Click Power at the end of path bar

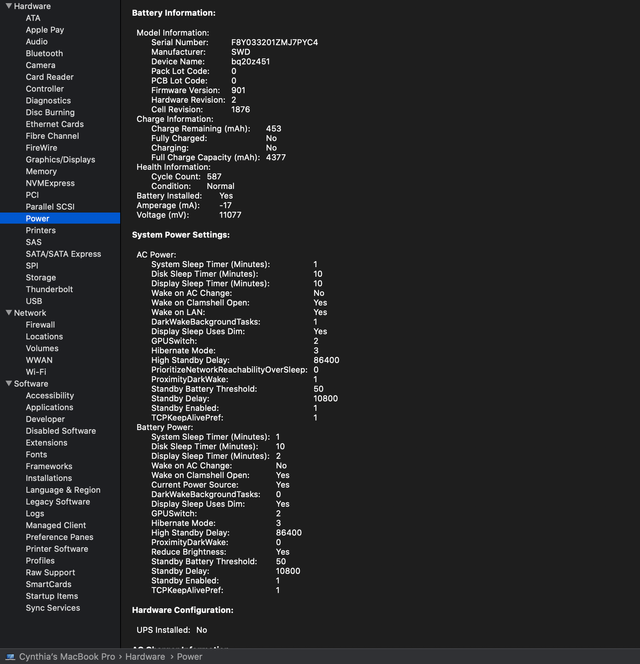(190, 657)
